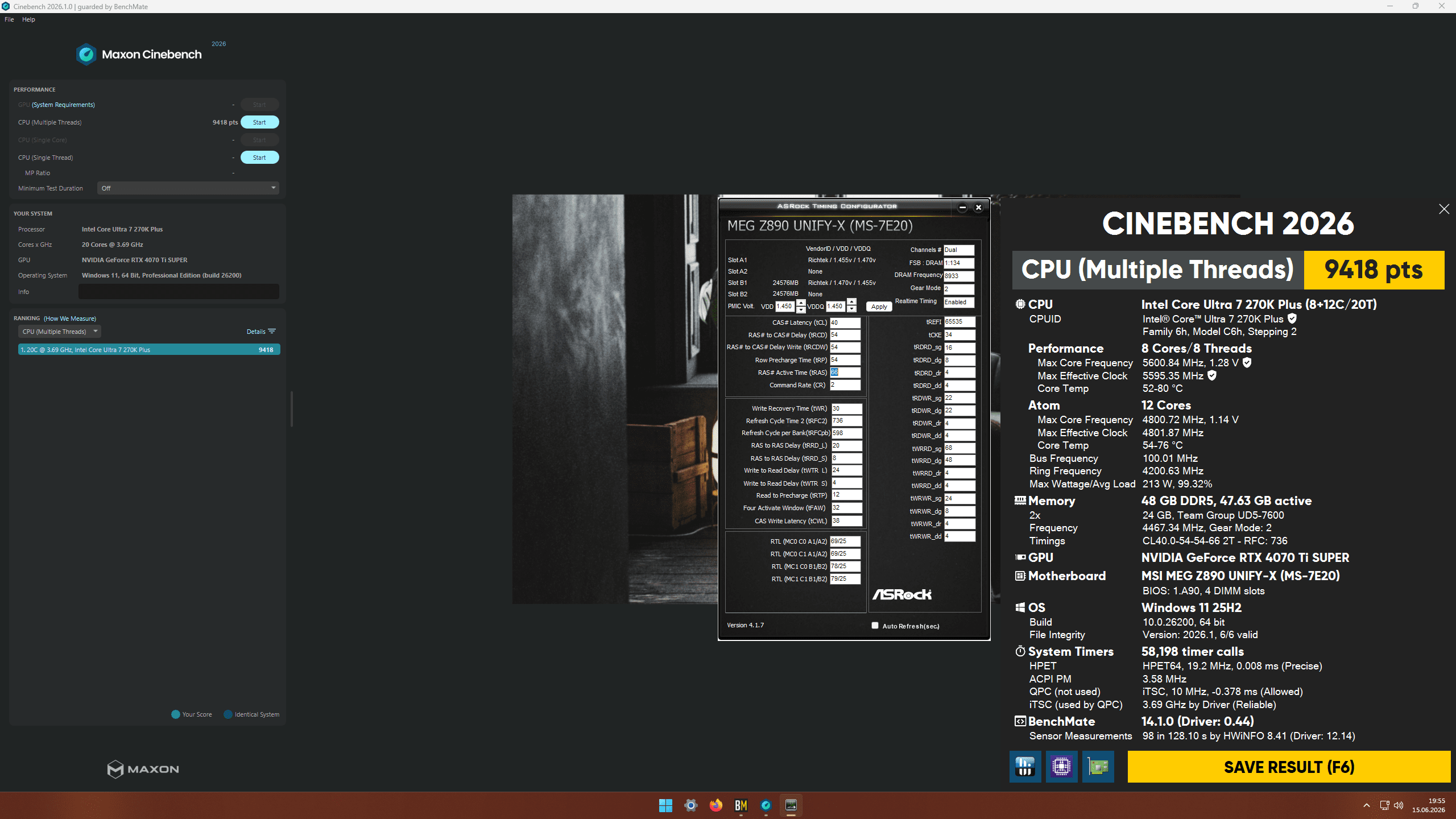1456x819 pixels.
Task: Close the BenchMate result overlay with X
Action: pos(1443,209)
